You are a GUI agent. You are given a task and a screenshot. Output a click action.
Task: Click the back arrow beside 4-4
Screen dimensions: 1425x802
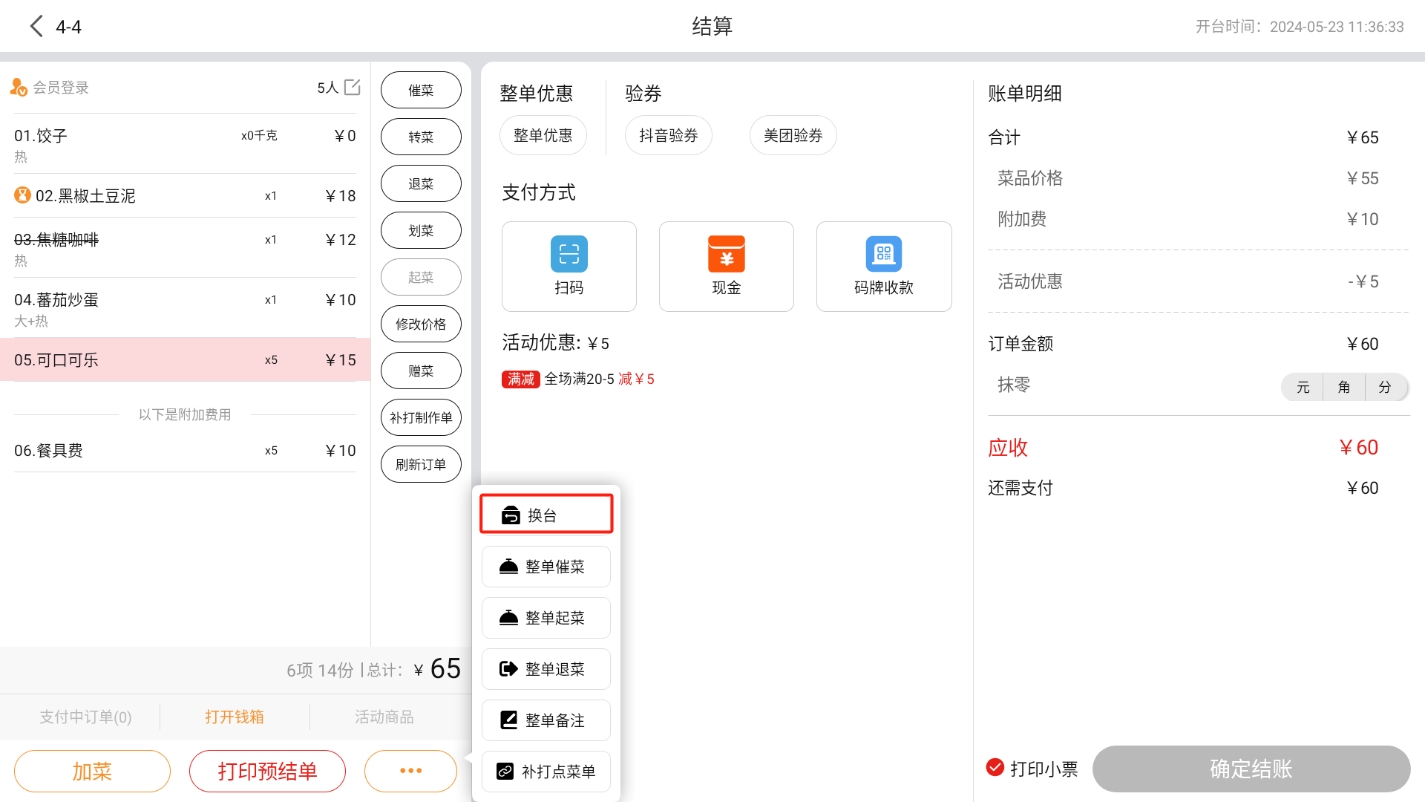click(x=37, y=27)
